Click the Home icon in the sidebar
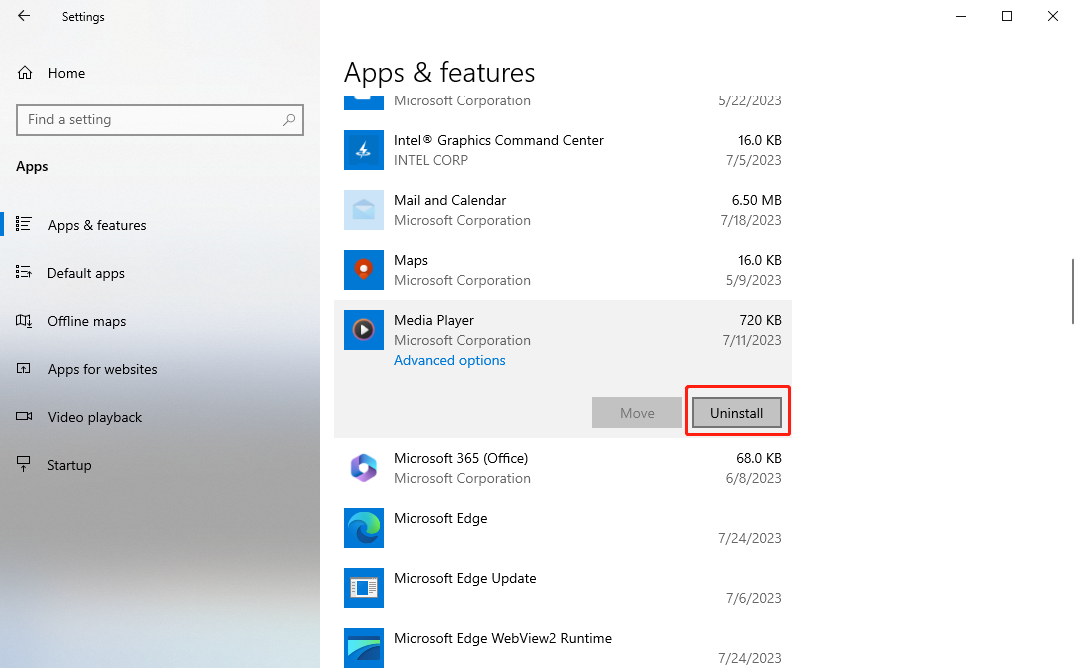The height and width of the screenshot is (668, 1076). point(25,73)
